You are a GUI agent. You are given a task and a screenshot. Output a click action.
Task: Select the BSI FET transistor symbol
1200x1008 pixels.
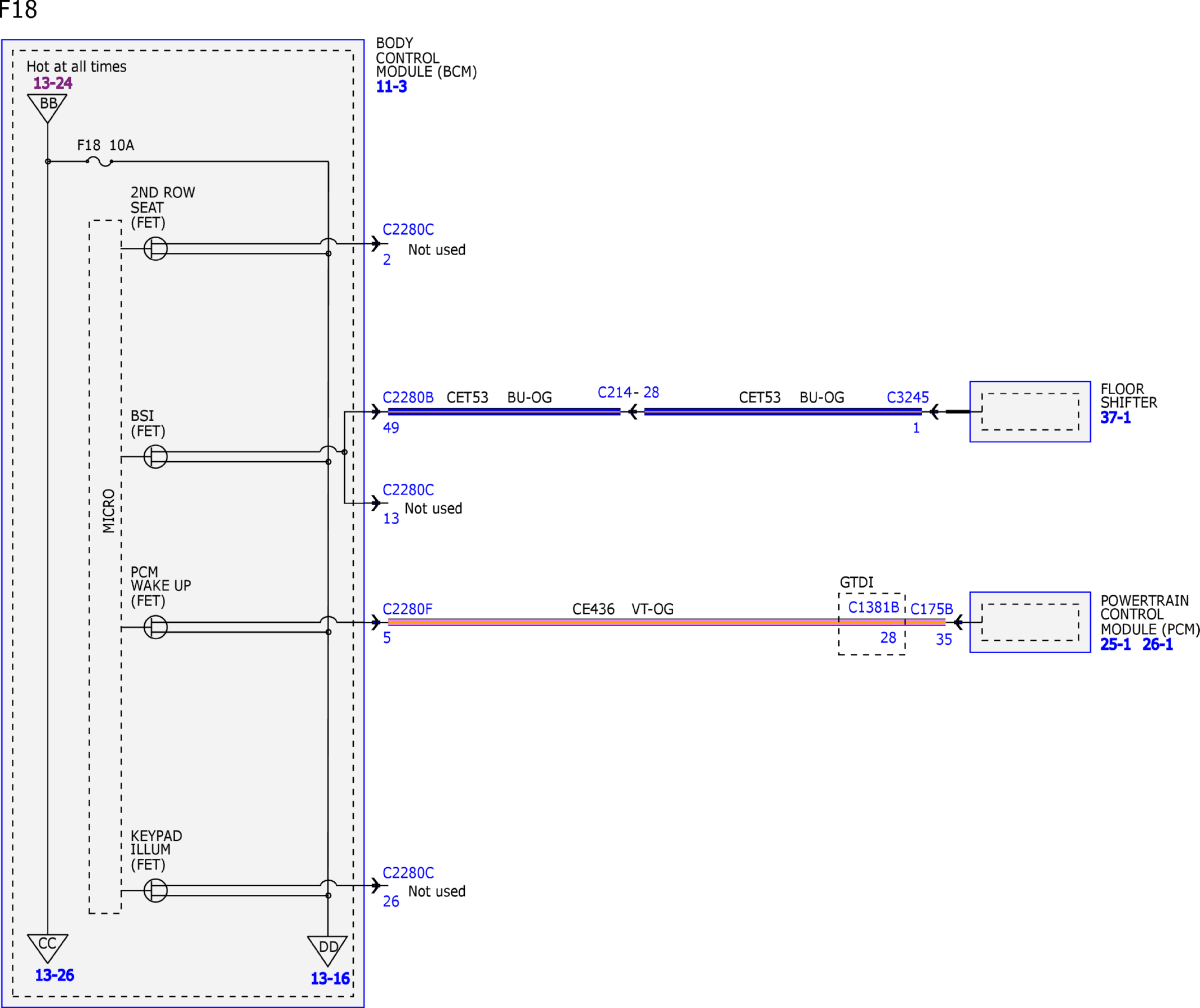[x=155, y=457]
